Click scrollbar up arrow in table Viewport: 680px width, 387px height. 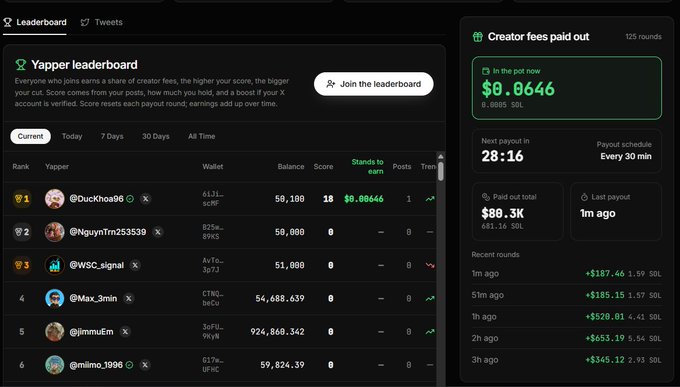(441, 156)
